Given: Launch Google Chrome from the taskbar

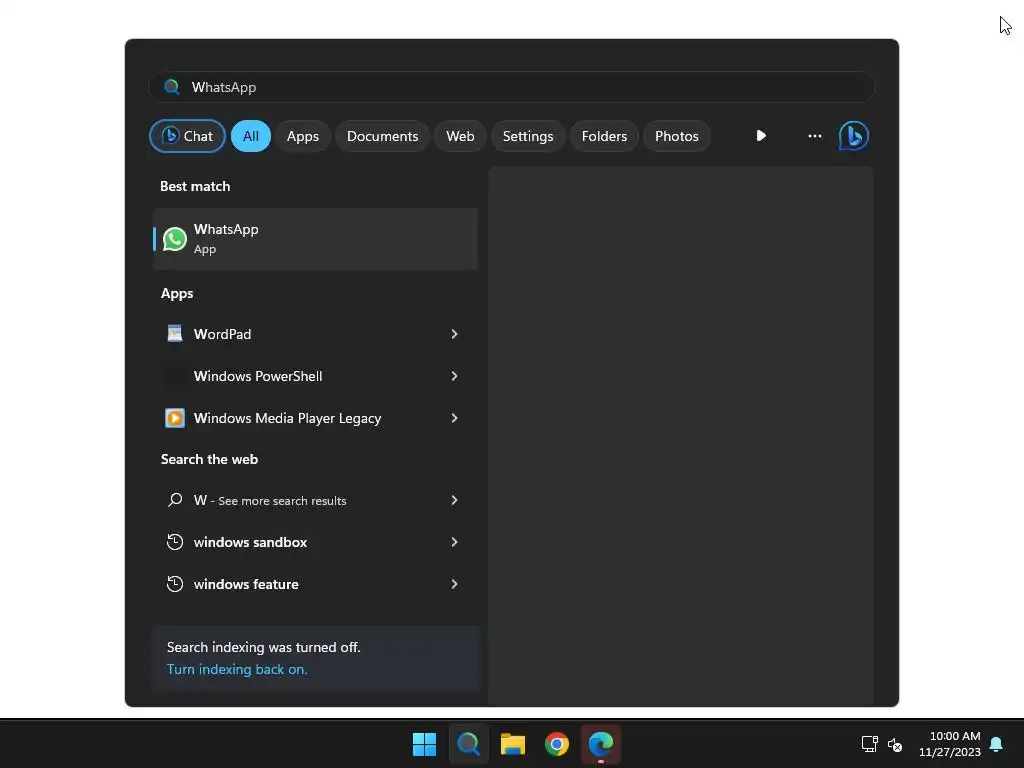Looking at the screenshot, I should click(x=556, y=744).
